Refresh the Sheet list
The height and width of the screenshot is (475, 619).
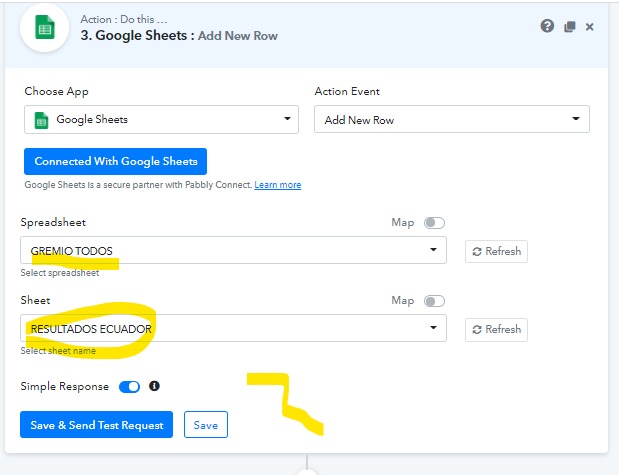(496, 329)
